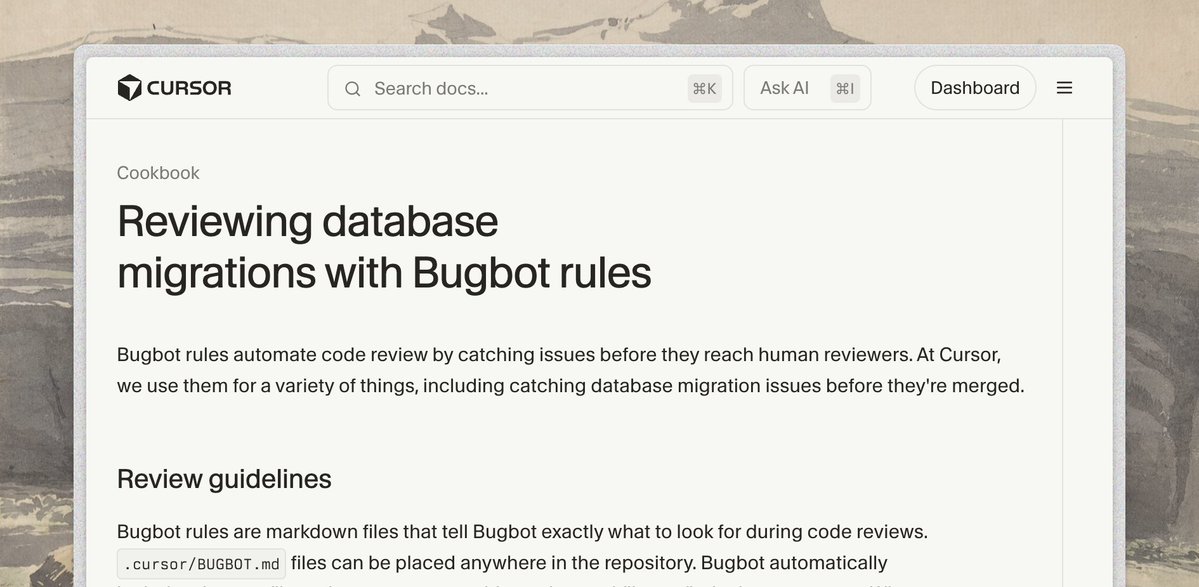Click the Cursor shield logo icon
This screenshot has height=587, width=1199.
coord(130,87)
